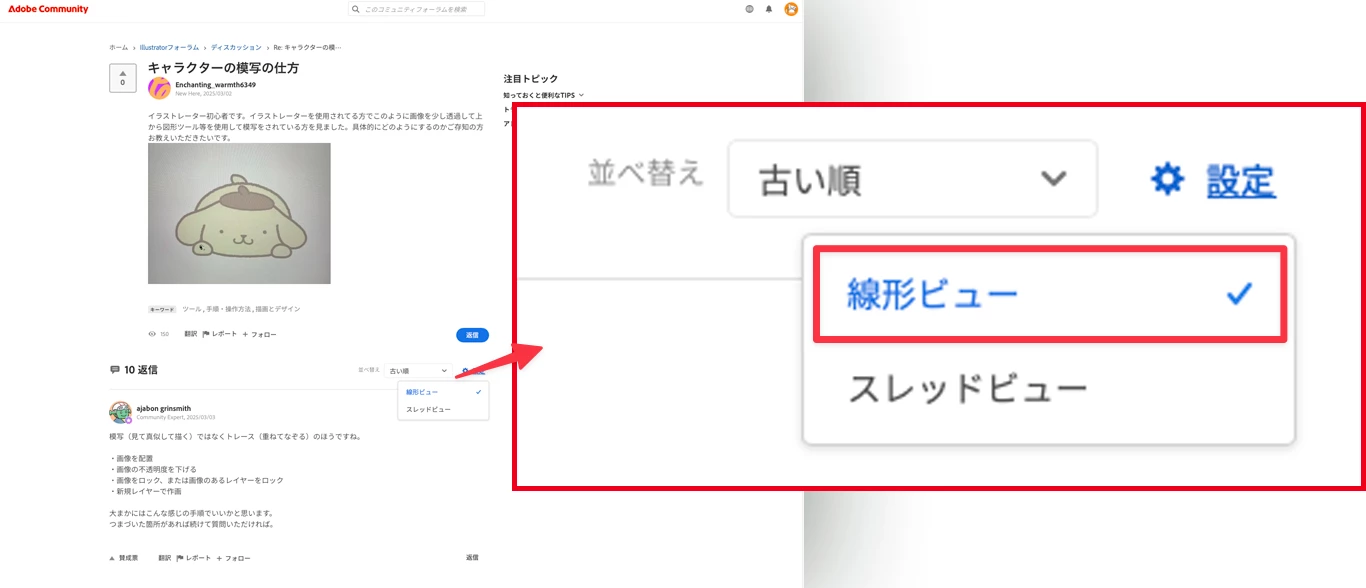This screenshot has width=1366, height=588.
Task: Open the user profile avatar at top right
Action: point(791,9)
